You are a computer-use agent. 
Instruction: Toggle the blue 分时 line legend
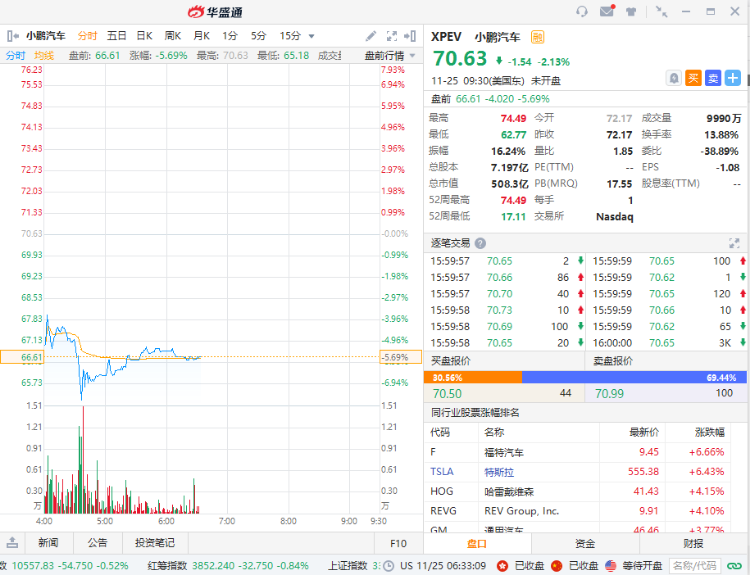tap(15, 55)
